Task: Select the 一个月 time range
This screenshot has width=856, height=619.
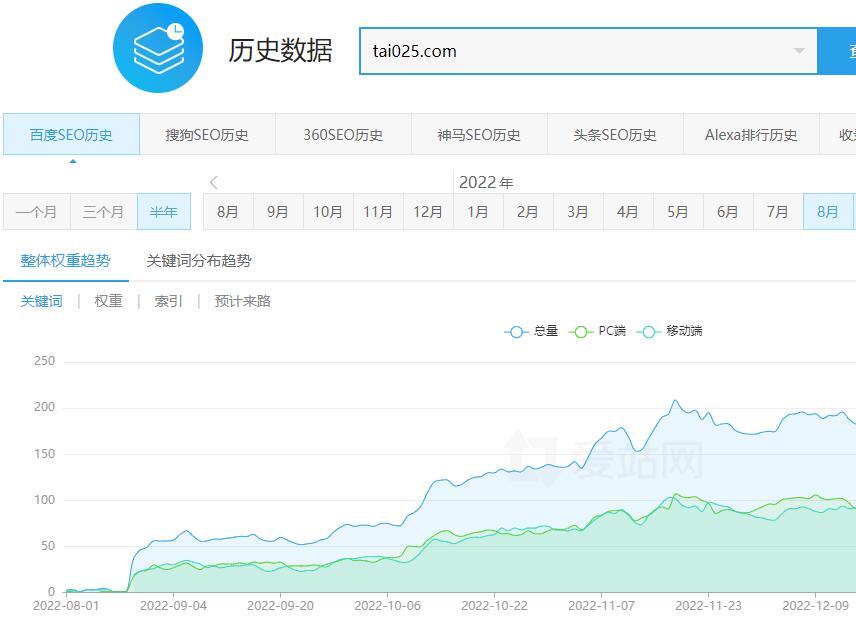Action: click(37, 212)
